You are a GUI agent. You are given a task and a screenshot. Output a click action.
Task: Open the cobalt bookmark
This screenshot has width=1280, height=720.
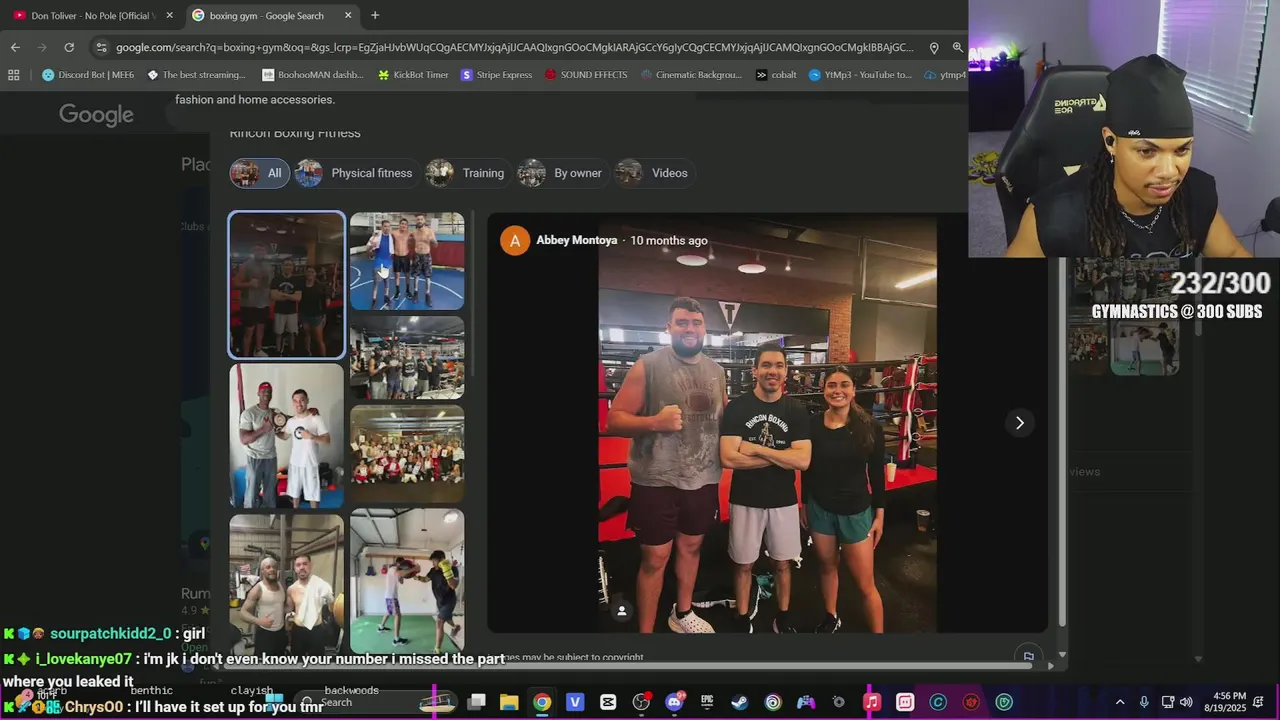(776, 74)
